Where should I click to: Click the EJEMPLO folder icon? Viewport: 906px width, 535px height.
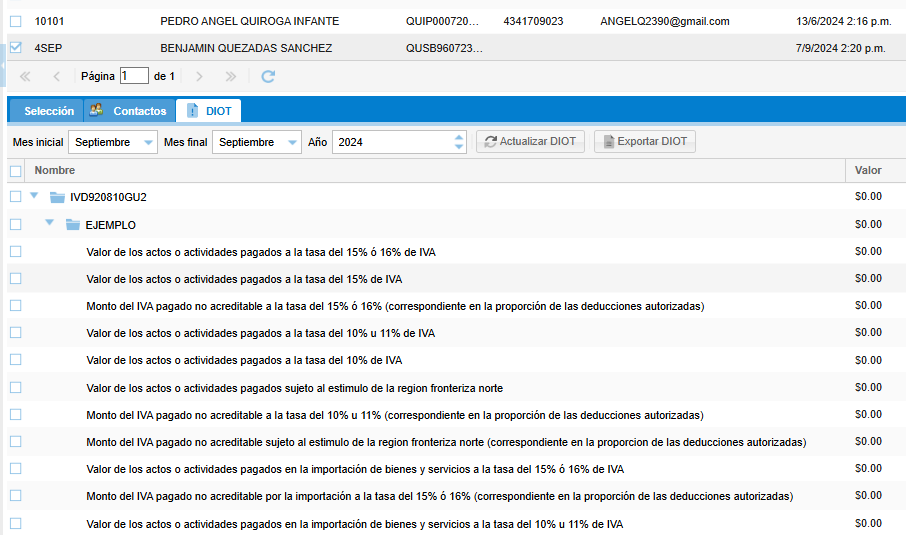coord(72,225)
